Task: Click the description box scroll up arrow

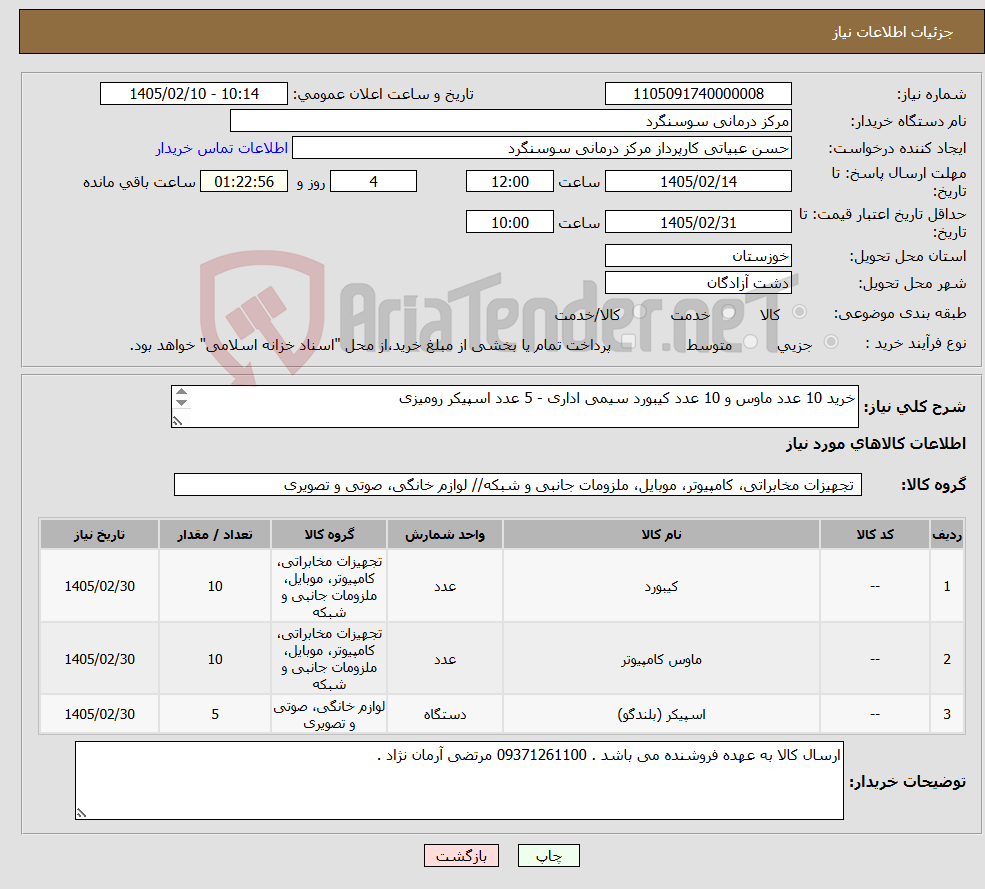Action: pyautogui.click(x=182, y=392)
